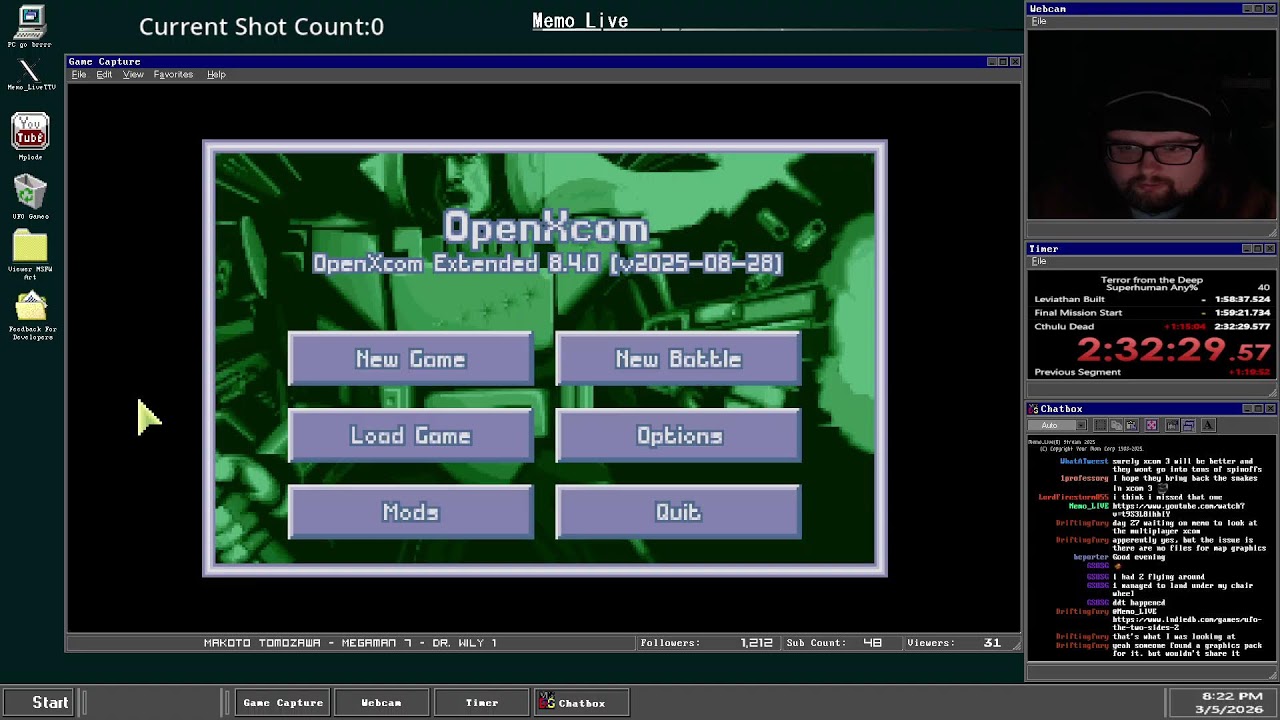The width and height of the screenshot is (1280, 720).
Task: Open the Mods screen
Action: pyautogui.click(x=410, y=512)
